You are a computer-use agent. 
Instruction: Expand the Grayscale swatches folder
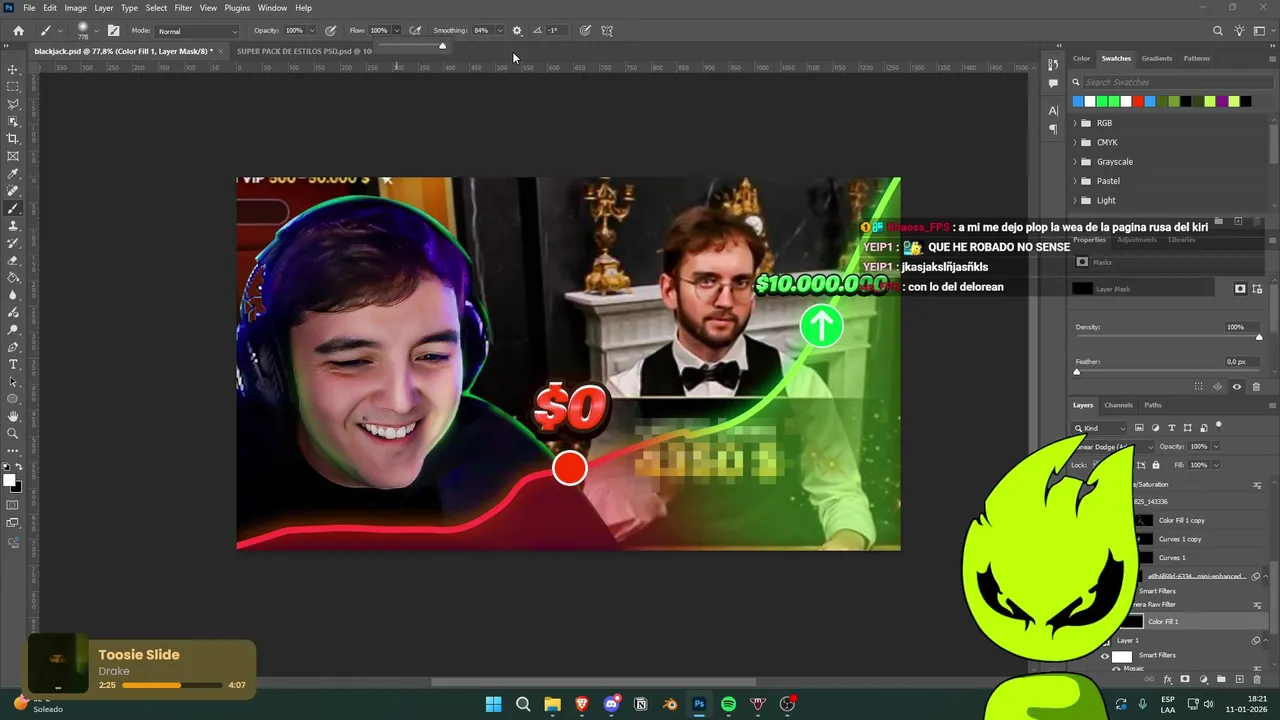point(1075,162)
